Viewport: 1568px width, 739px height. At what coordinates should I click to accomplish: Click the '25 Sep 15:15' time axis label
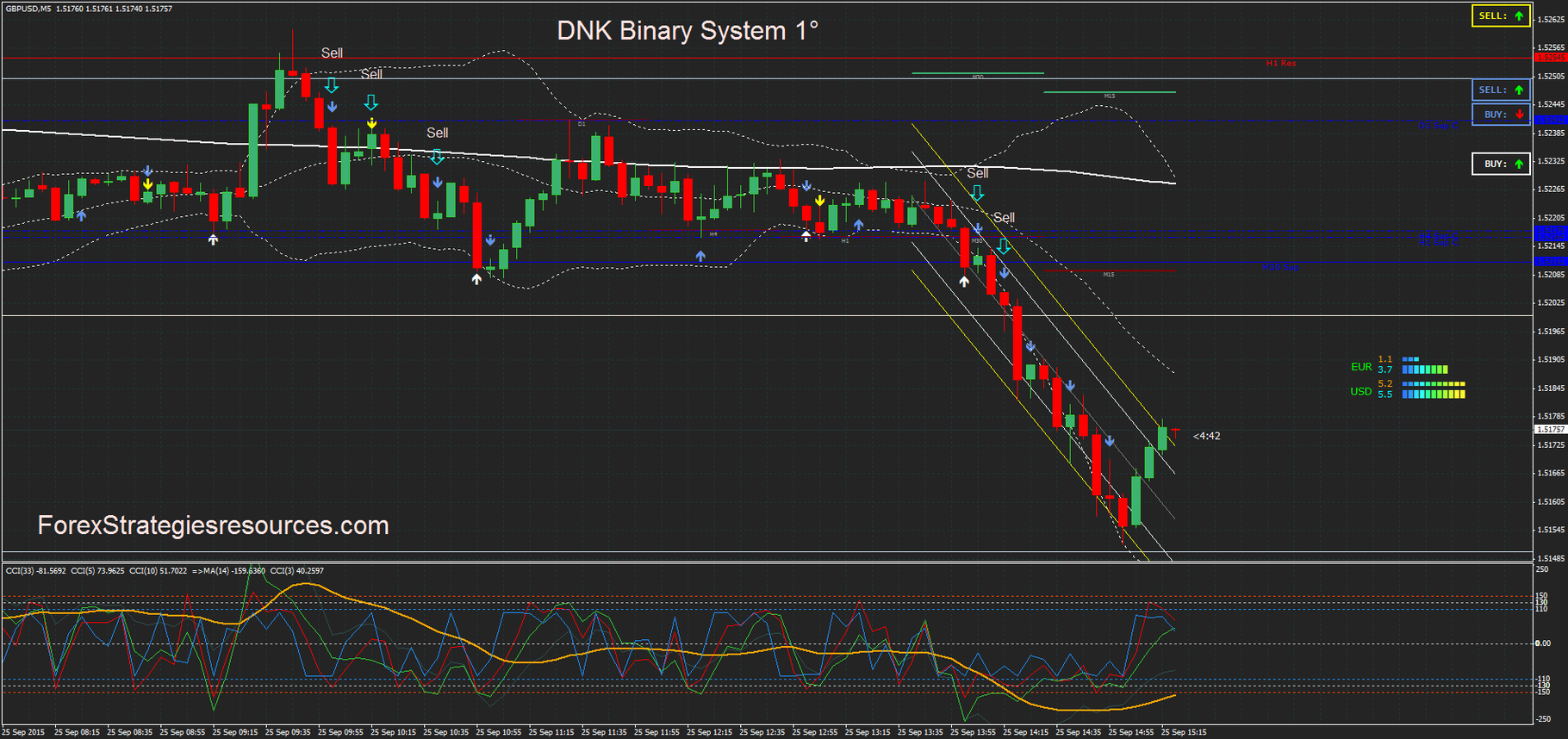point(1184,732)
